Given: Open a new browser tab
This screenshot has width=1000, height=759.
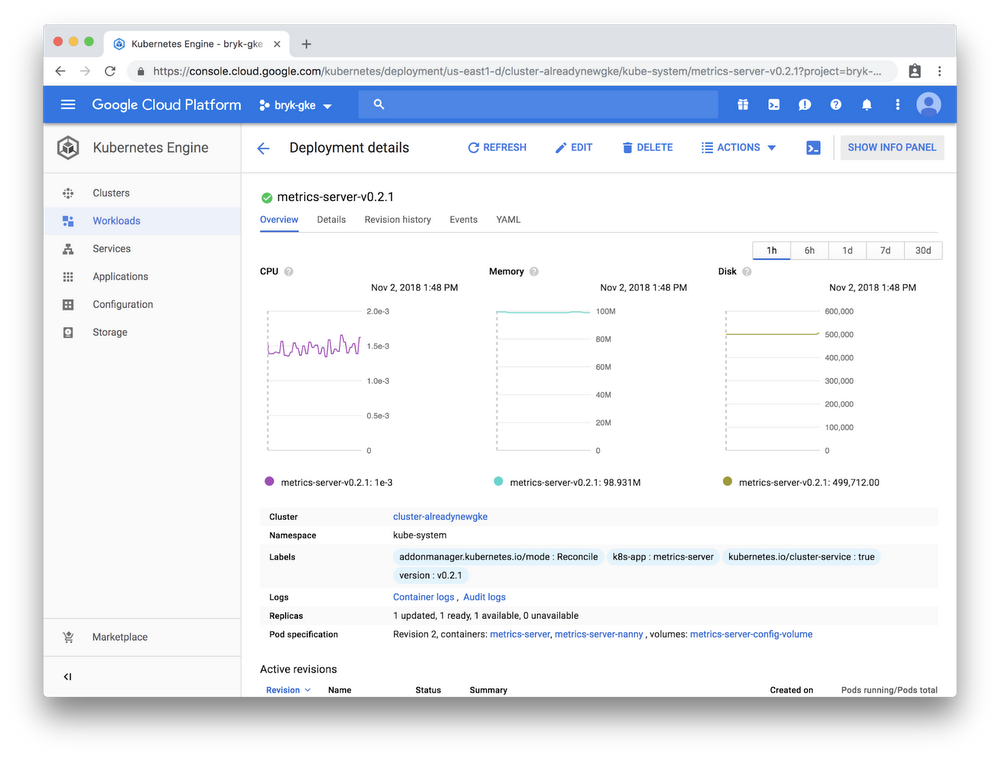Looking at the screenshot, I should click(x=306, y=44).
